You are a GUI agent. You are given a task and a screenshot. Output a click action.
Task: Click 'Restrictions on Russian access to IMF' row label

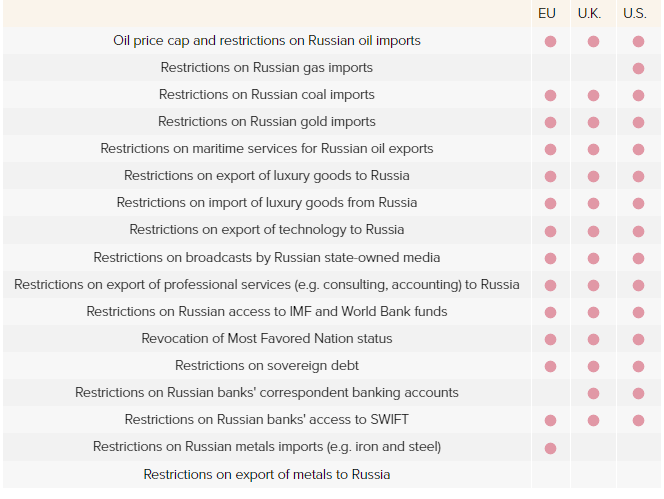266,312
